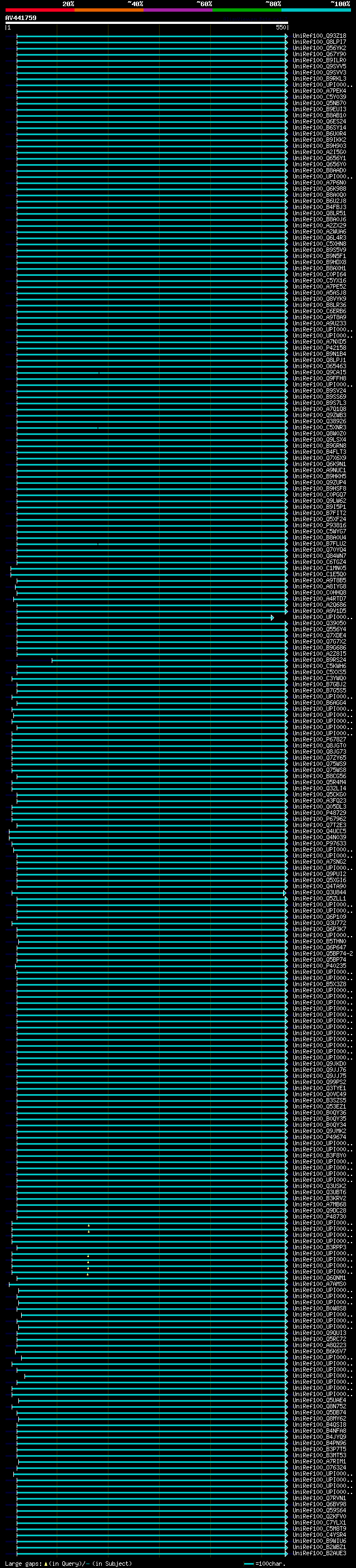The height and width of the screenshot is (1568, 356).
Task: Open hit UniRef100_A7PEK4
Action: 319,91
